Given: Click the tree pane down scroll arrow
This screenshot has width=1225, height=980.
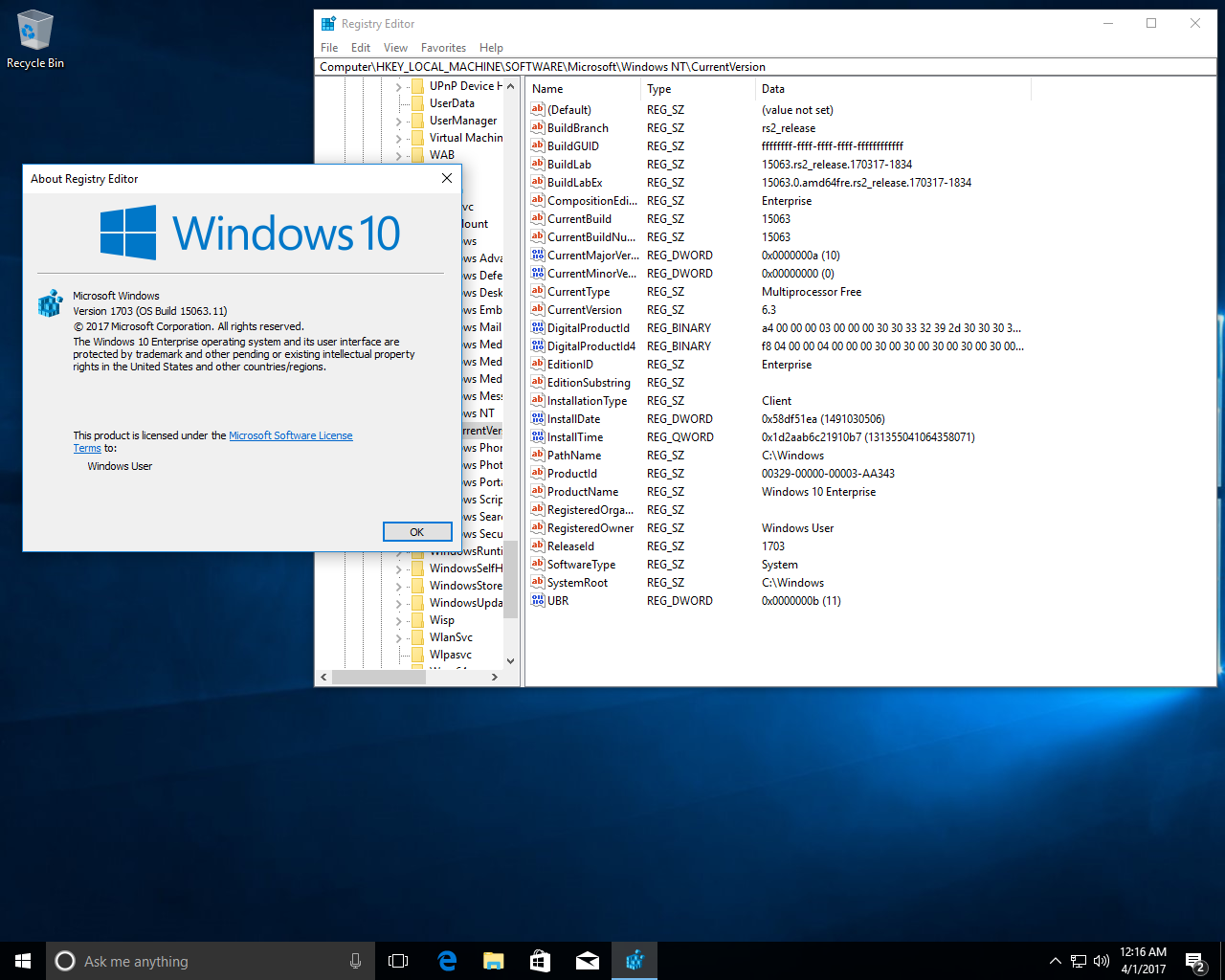Looking at the screenshot, I should tap(510, 660).
